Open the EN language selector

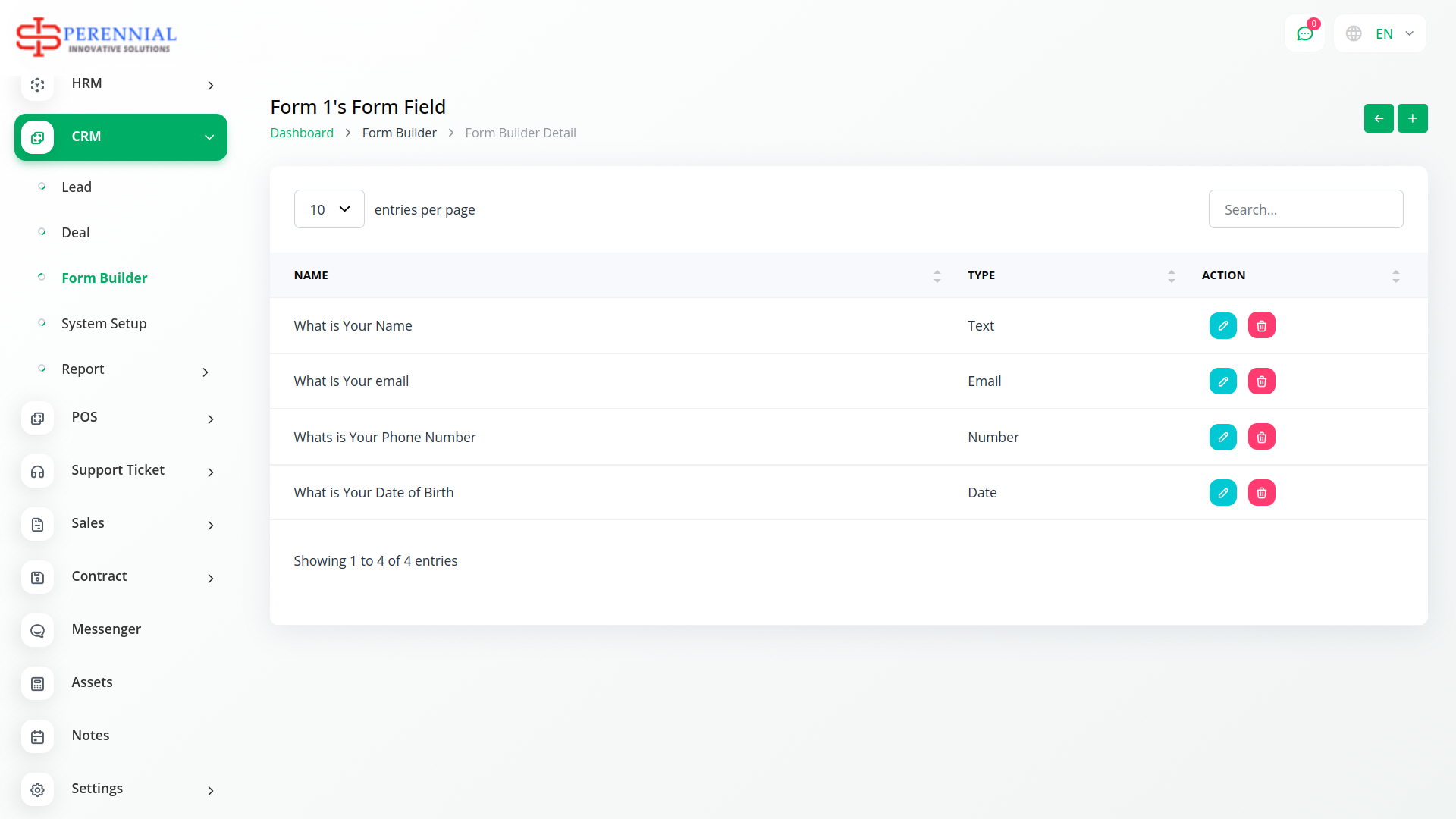(x=1380, y=33)
